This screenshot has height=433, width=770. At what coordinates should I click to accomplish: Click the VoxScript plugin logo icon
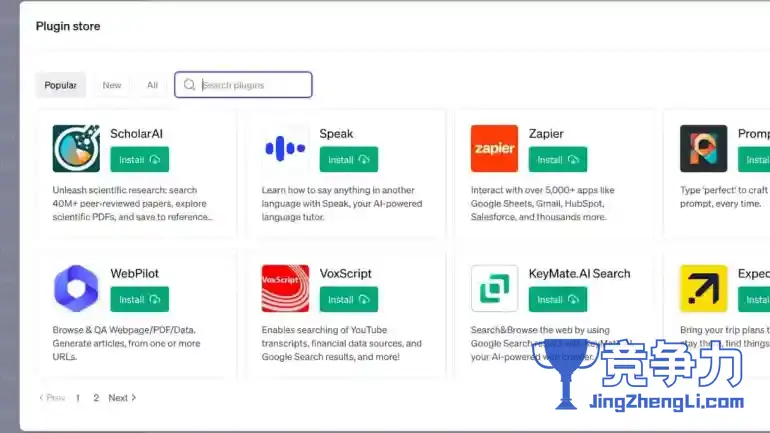pos(285,289)
